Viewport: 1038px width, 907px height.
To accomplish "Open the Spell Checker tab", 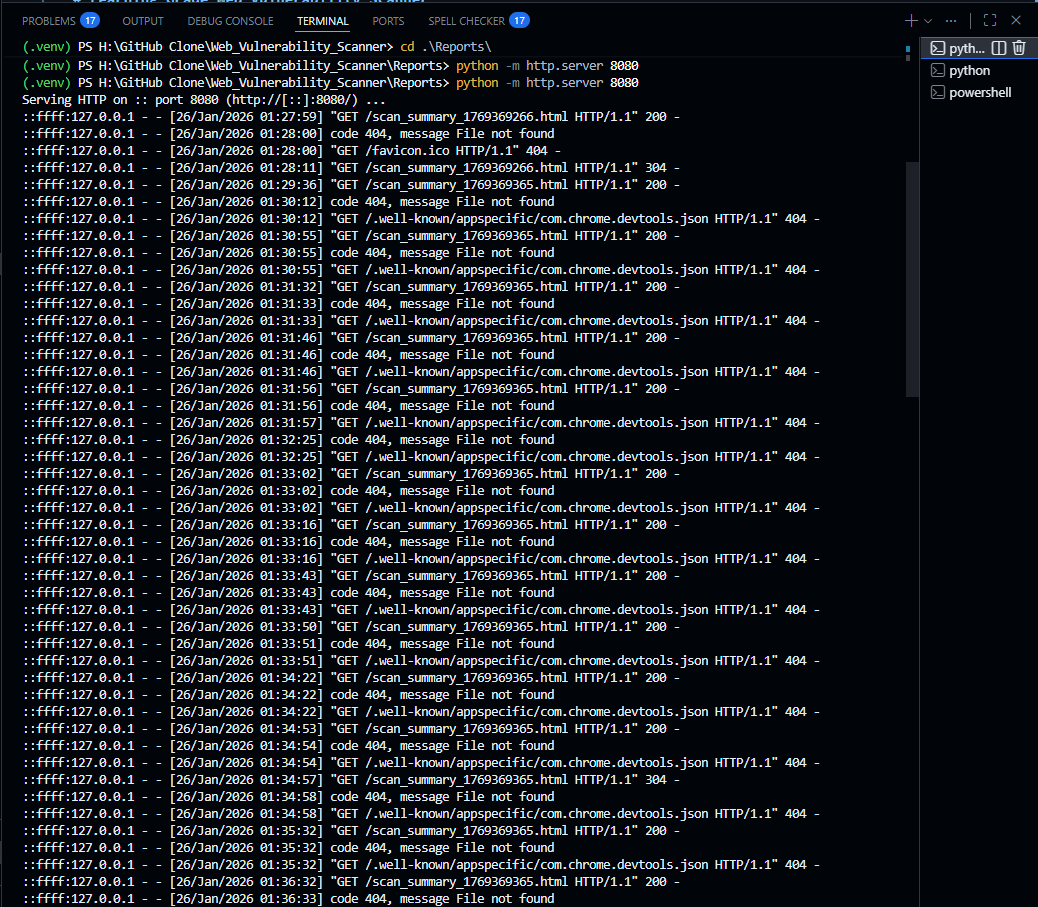I will [466, 21].
